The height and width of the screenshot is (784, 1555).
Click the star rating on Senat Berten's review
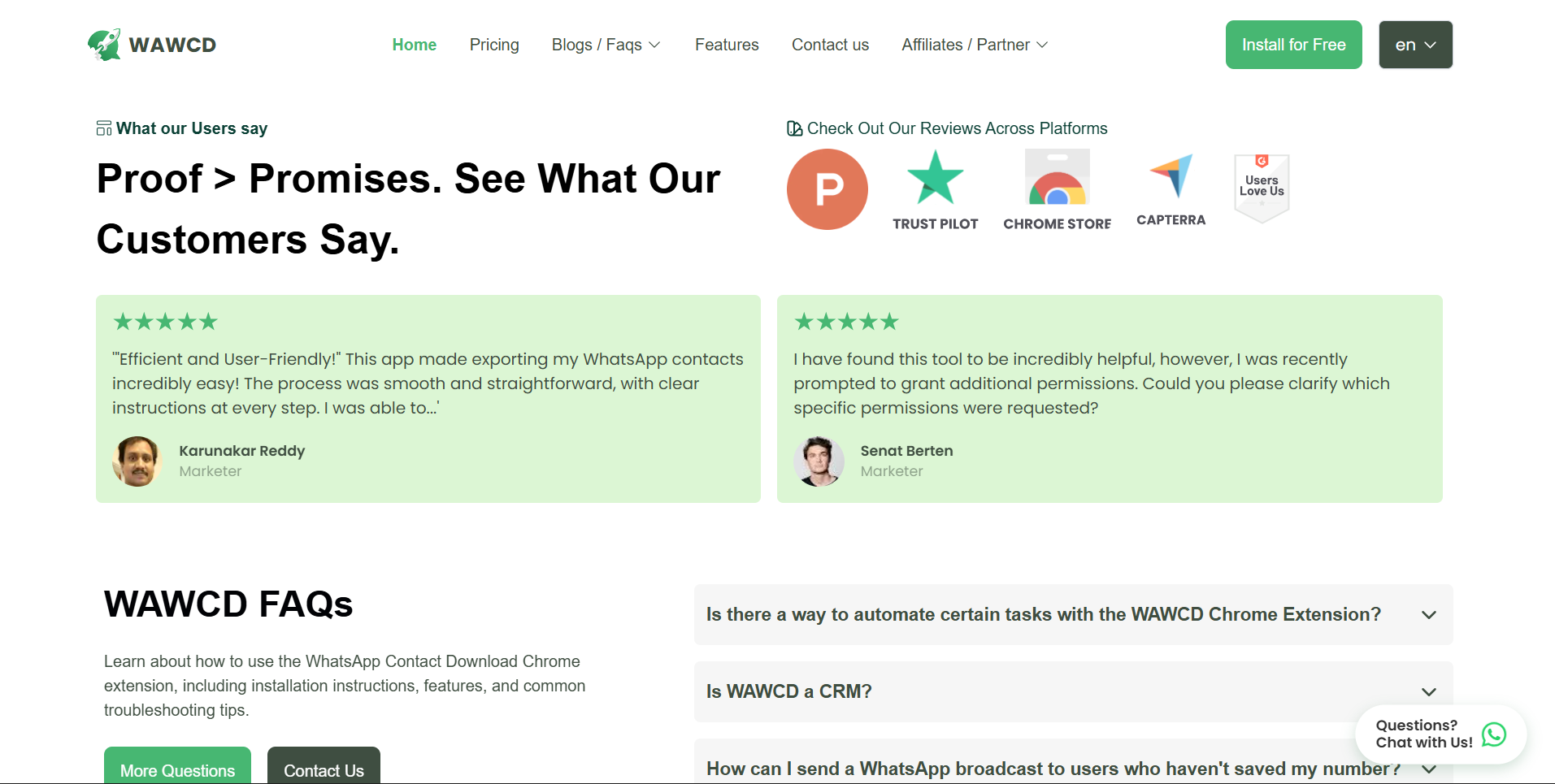click(847, 322)
